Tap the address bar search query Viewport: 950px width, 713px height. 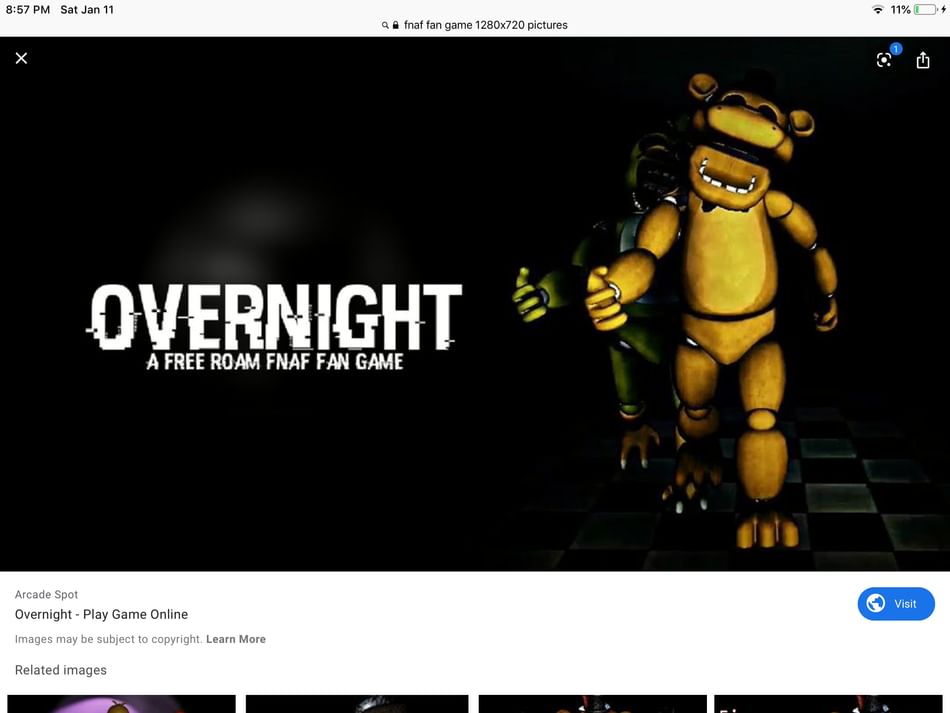point(485,25)
